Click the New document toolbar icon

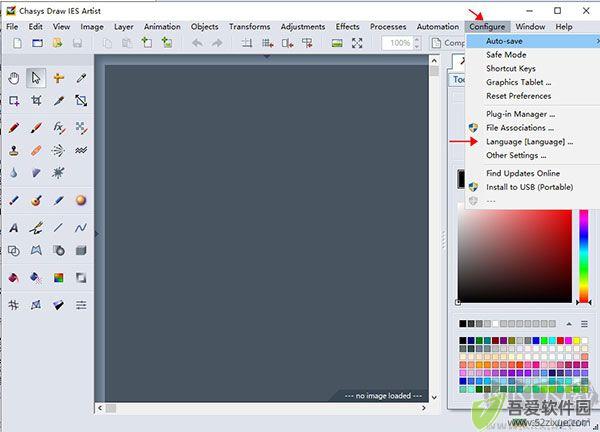point(18,43)
